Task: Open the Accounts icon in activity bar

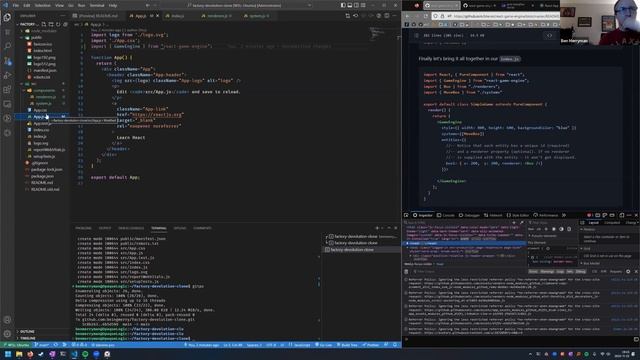Action: pyautogui.click(x=7, y=320)
